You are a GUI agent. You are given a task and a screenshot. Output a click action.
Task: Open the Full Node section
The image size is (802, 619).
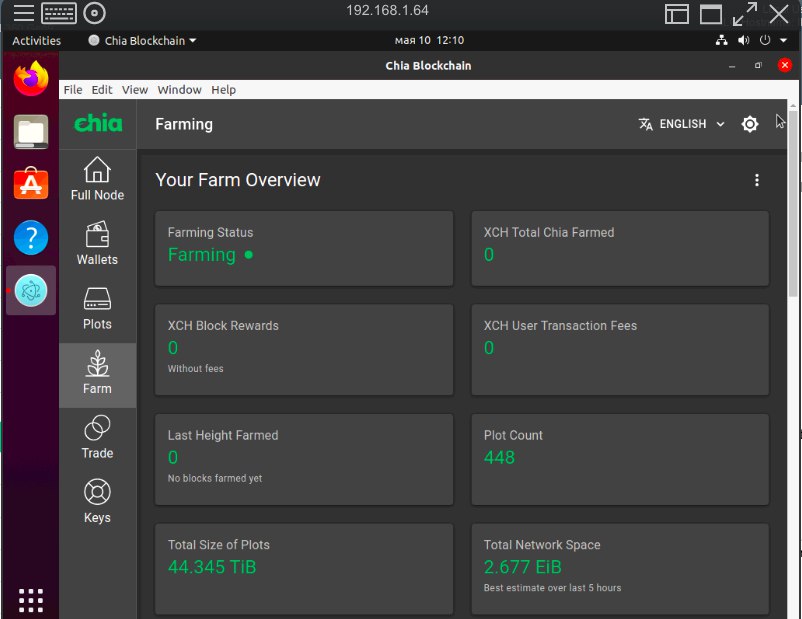tap(97, 179)
